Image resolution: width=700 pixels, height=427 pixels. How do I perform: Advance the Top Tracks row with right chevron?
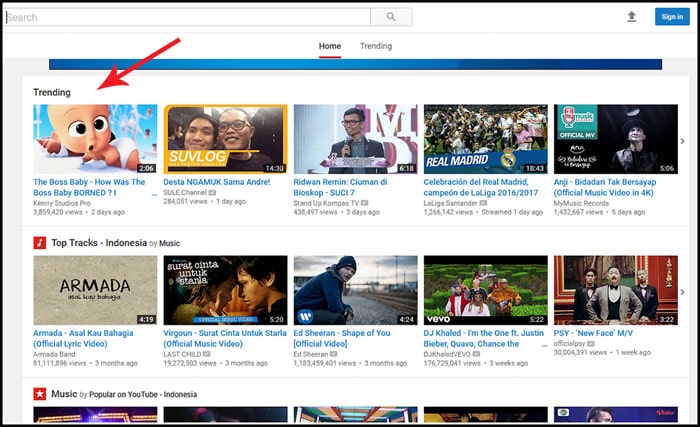pos(682,292)
